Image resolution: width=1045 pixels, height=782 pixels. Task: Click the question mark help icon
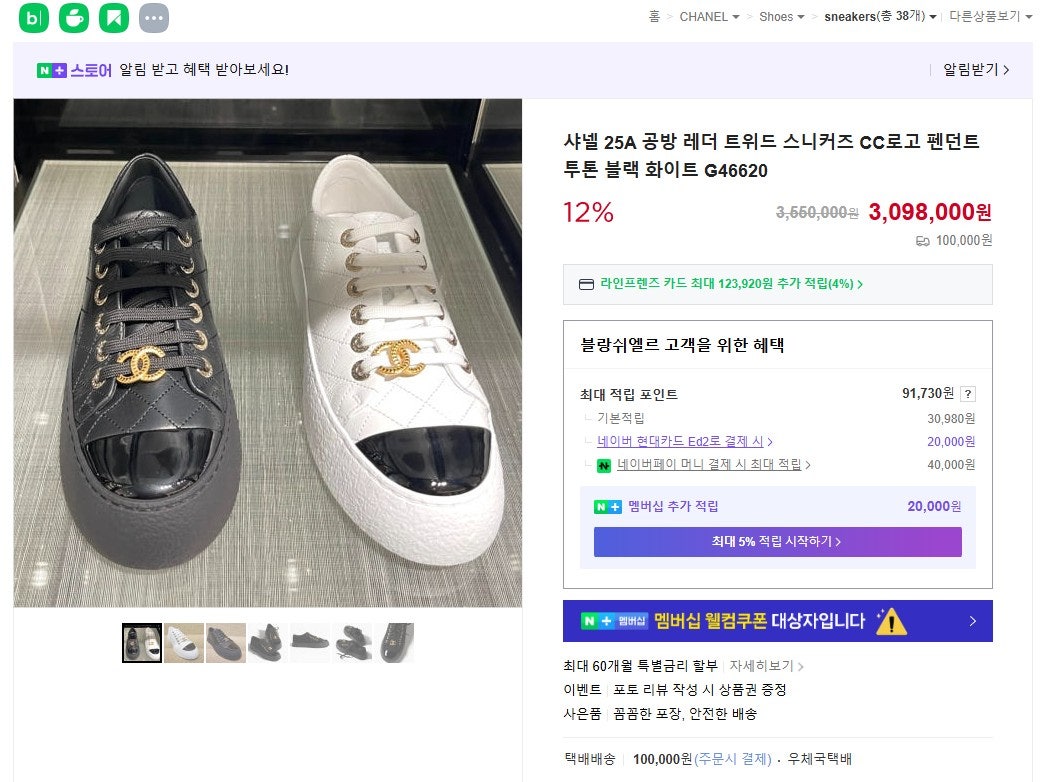click(x=968, y=394)
